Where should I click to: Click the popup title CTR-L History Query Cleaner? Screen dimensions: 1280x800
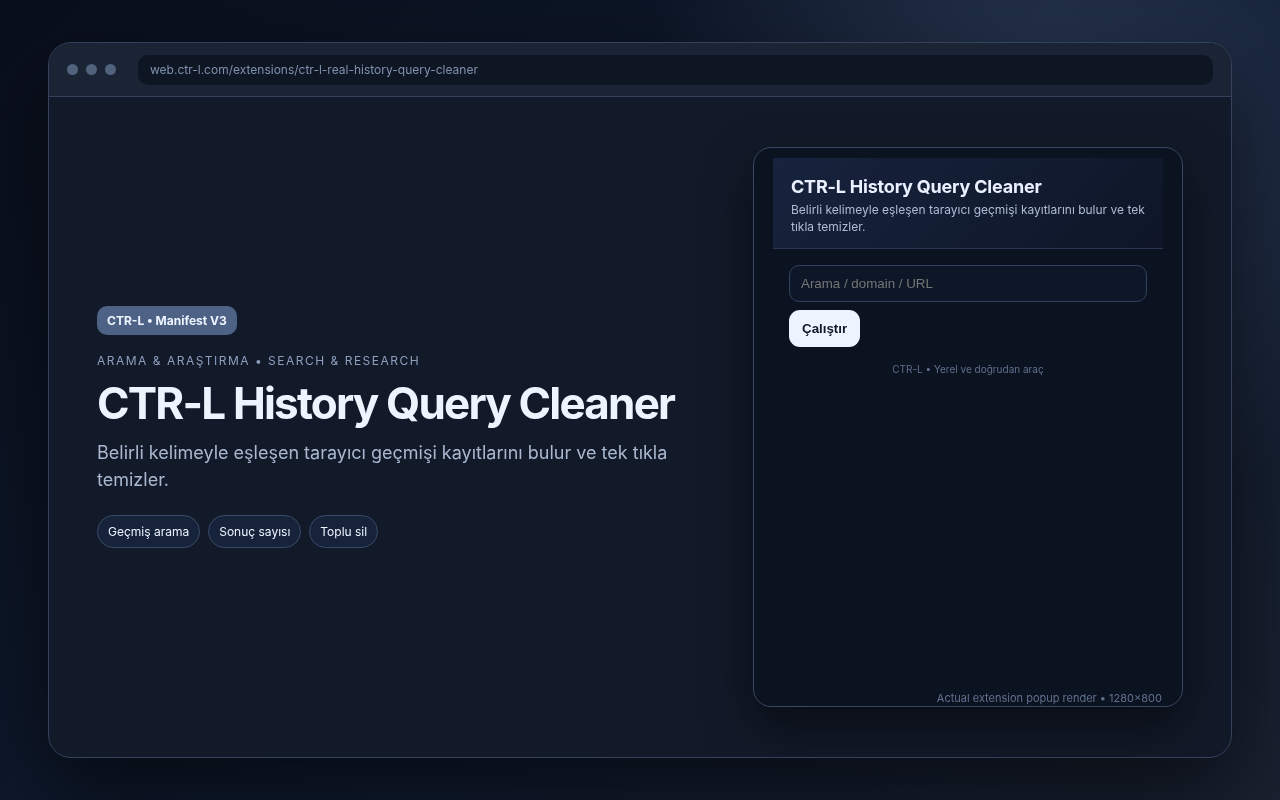[916, 187]
